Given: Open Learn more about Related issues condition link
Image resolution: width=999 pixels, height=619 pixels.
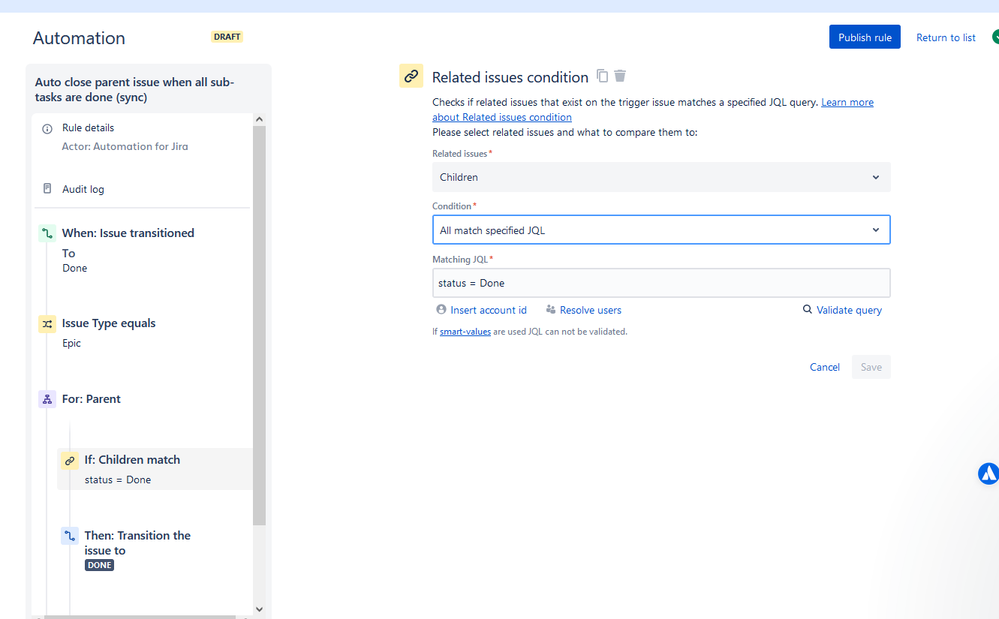Looking at the screenshot, I should pos(847,103).
